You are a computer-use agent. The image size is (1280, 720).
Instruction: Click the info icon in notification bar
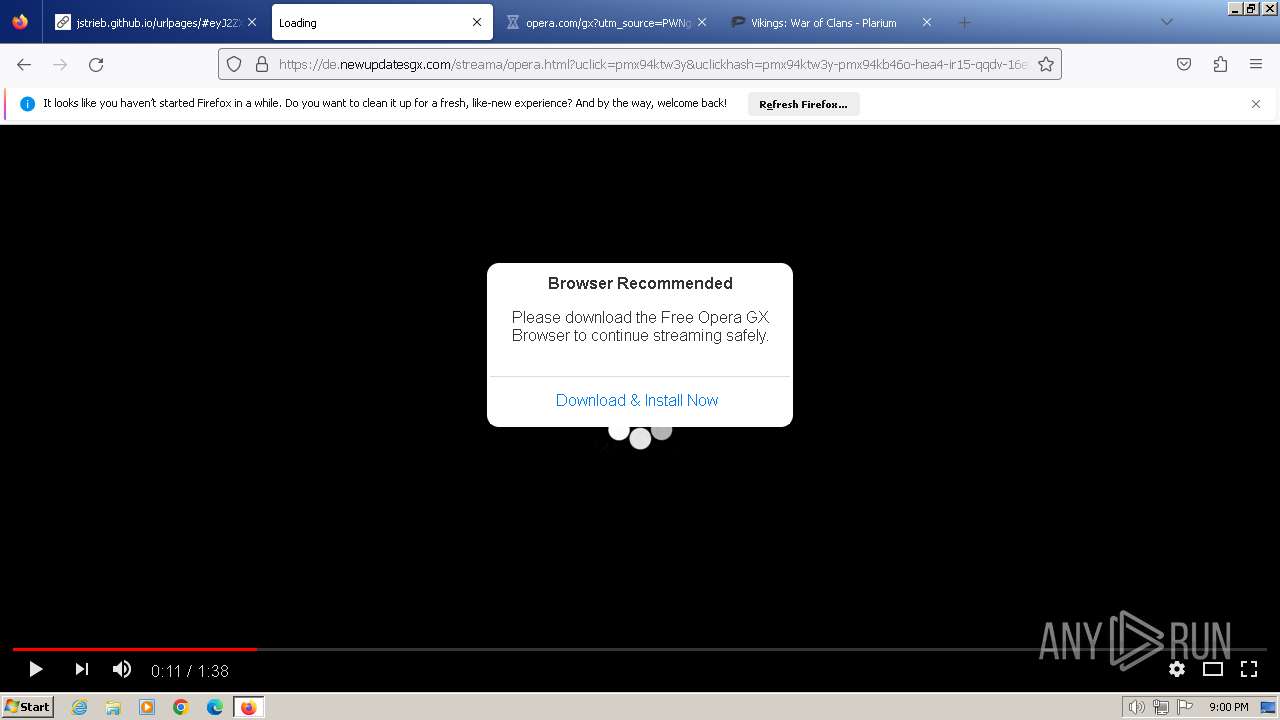coord(27,104)
